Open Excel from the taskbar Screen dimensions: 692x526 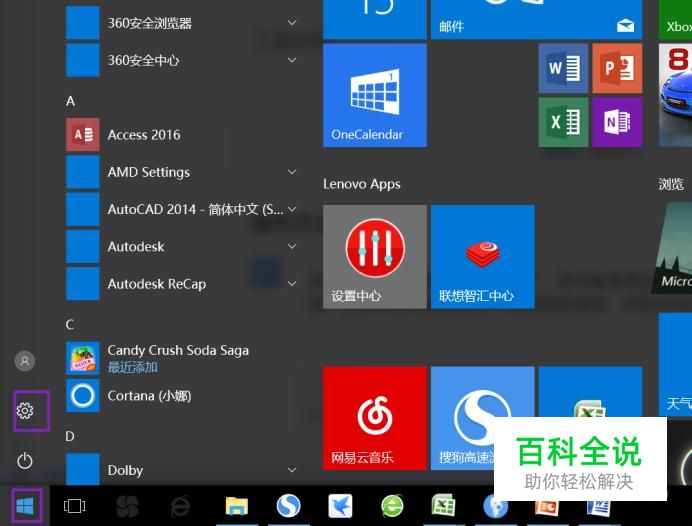(444, 506)
